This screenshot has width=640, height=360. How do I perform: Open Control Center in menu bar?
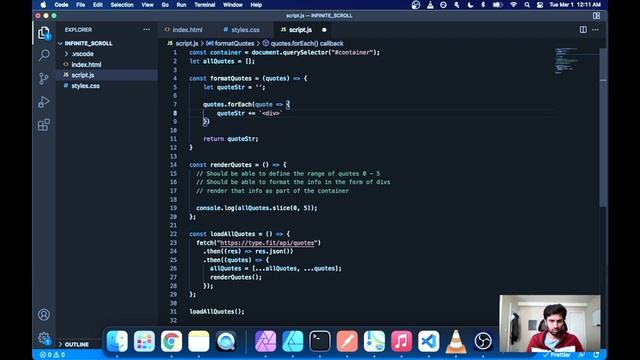click(x=540, y=5)
